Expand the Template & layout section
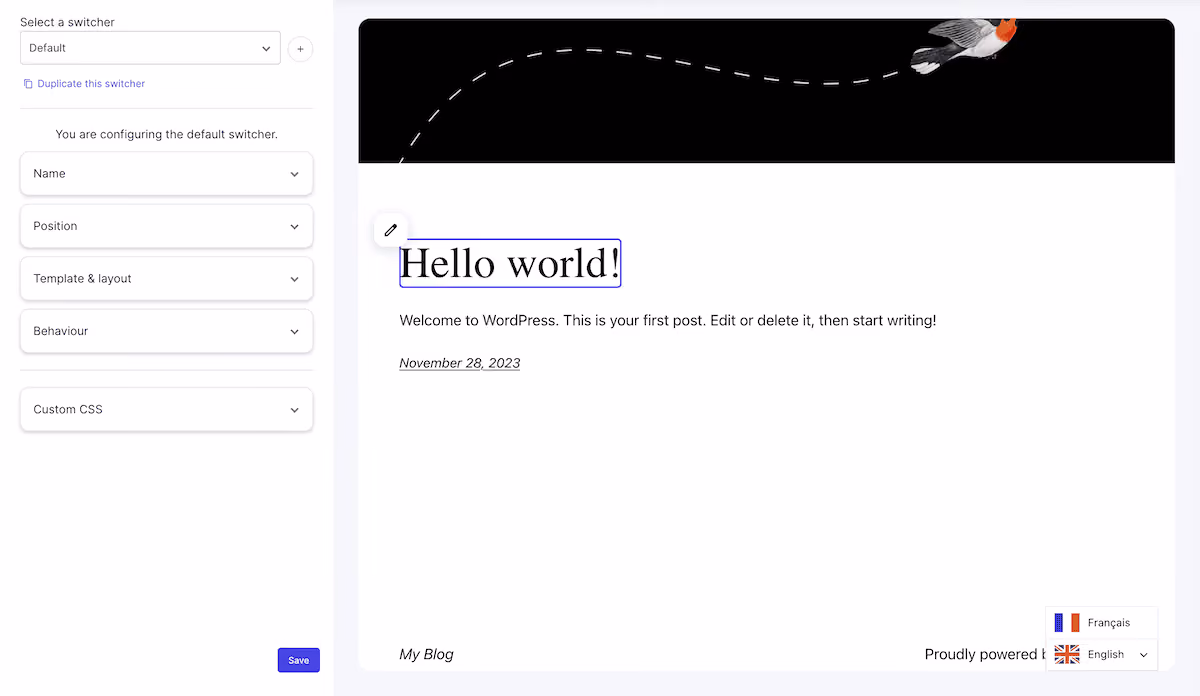Screen dimensions: 1200x696 tap(166, 279)
